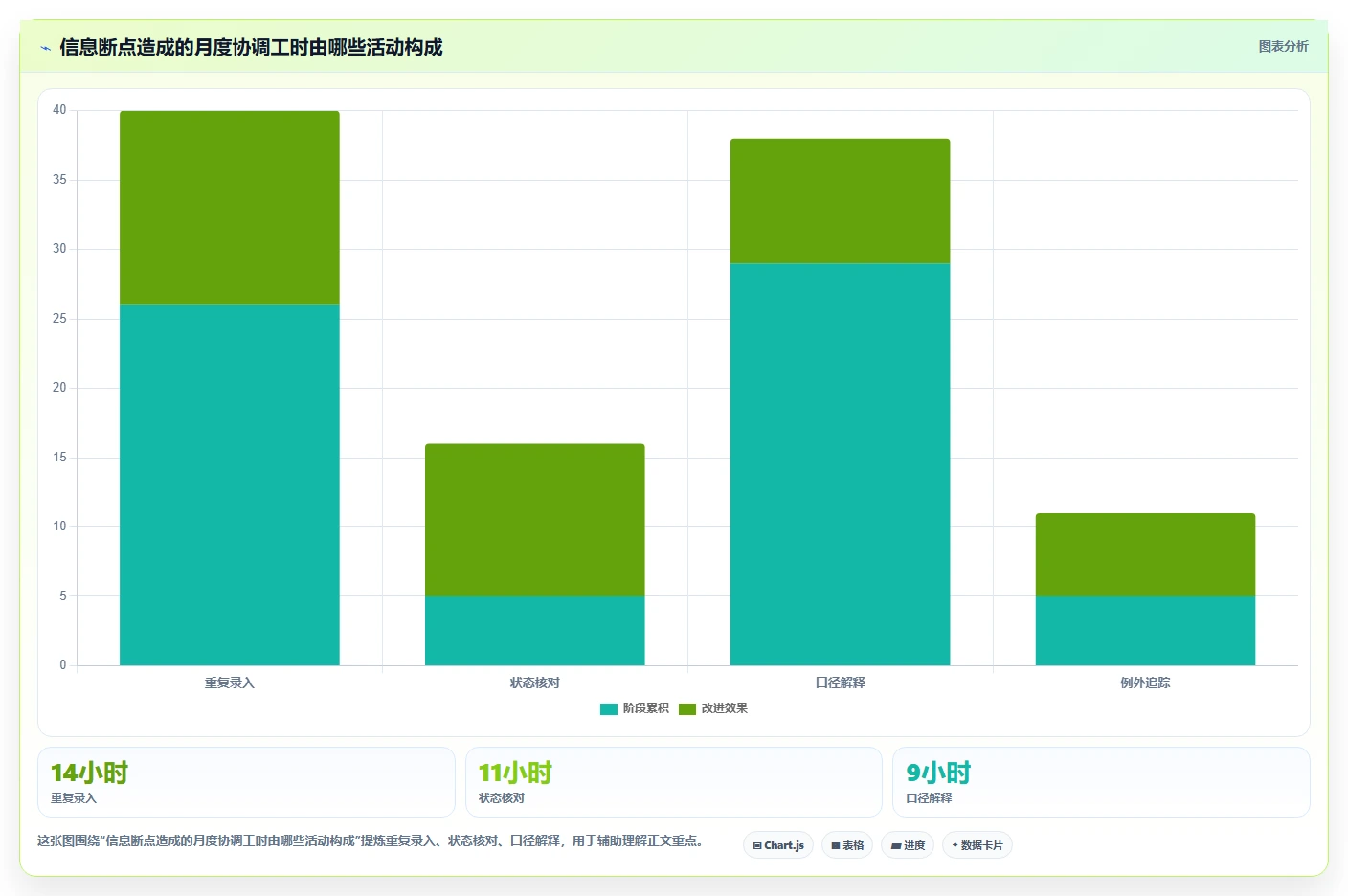Screen dimensions: 1348x896
Task: Open the 9小时 口径解释 stat card
Action: click(x=1101, y=782)
